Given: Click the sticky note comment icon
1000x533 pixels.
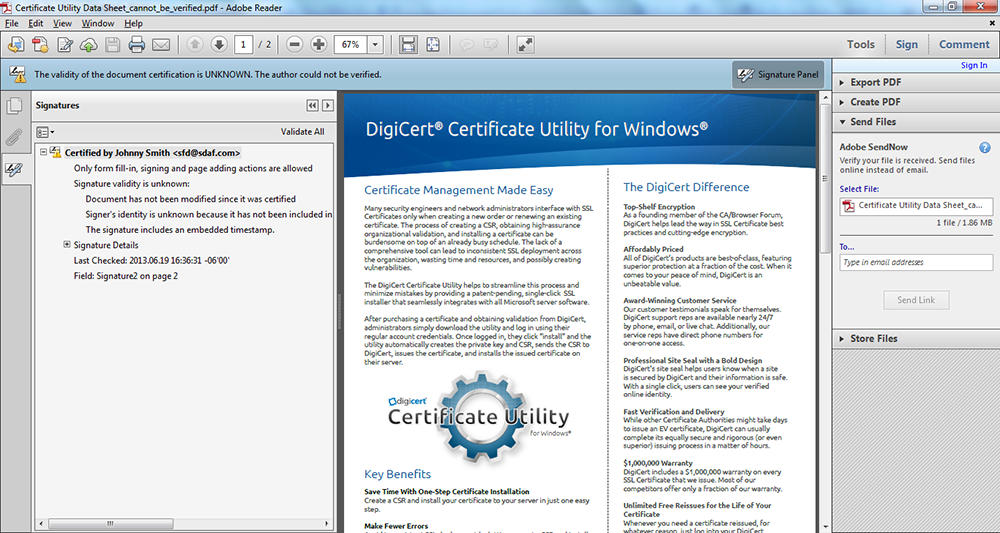Looking at the screenshot, I should (467, 45).
